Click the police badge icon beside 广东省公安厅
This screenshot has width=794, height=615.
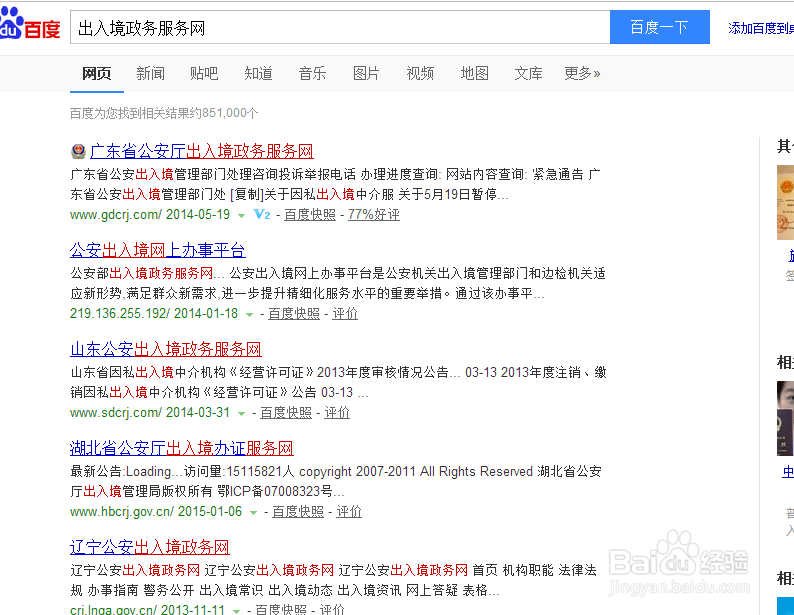coord(78,151)
